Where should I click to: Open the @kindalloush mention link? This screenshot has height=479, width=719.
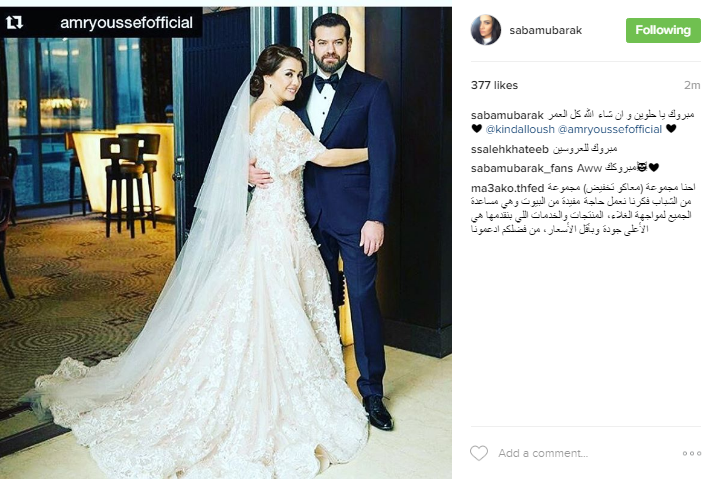tap(520, 129)
